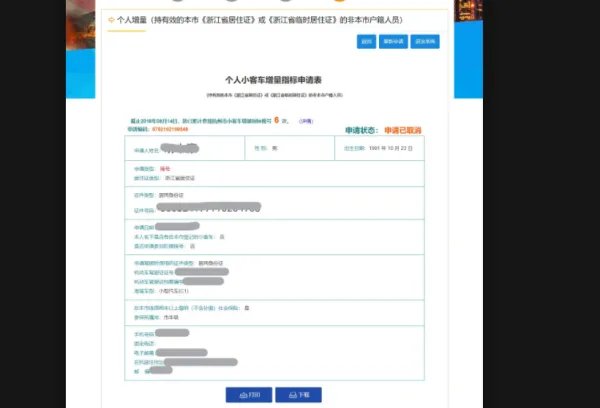Click the 浙江省居住证 residence permit type value

pyautogui.click(x=180, y=178)
